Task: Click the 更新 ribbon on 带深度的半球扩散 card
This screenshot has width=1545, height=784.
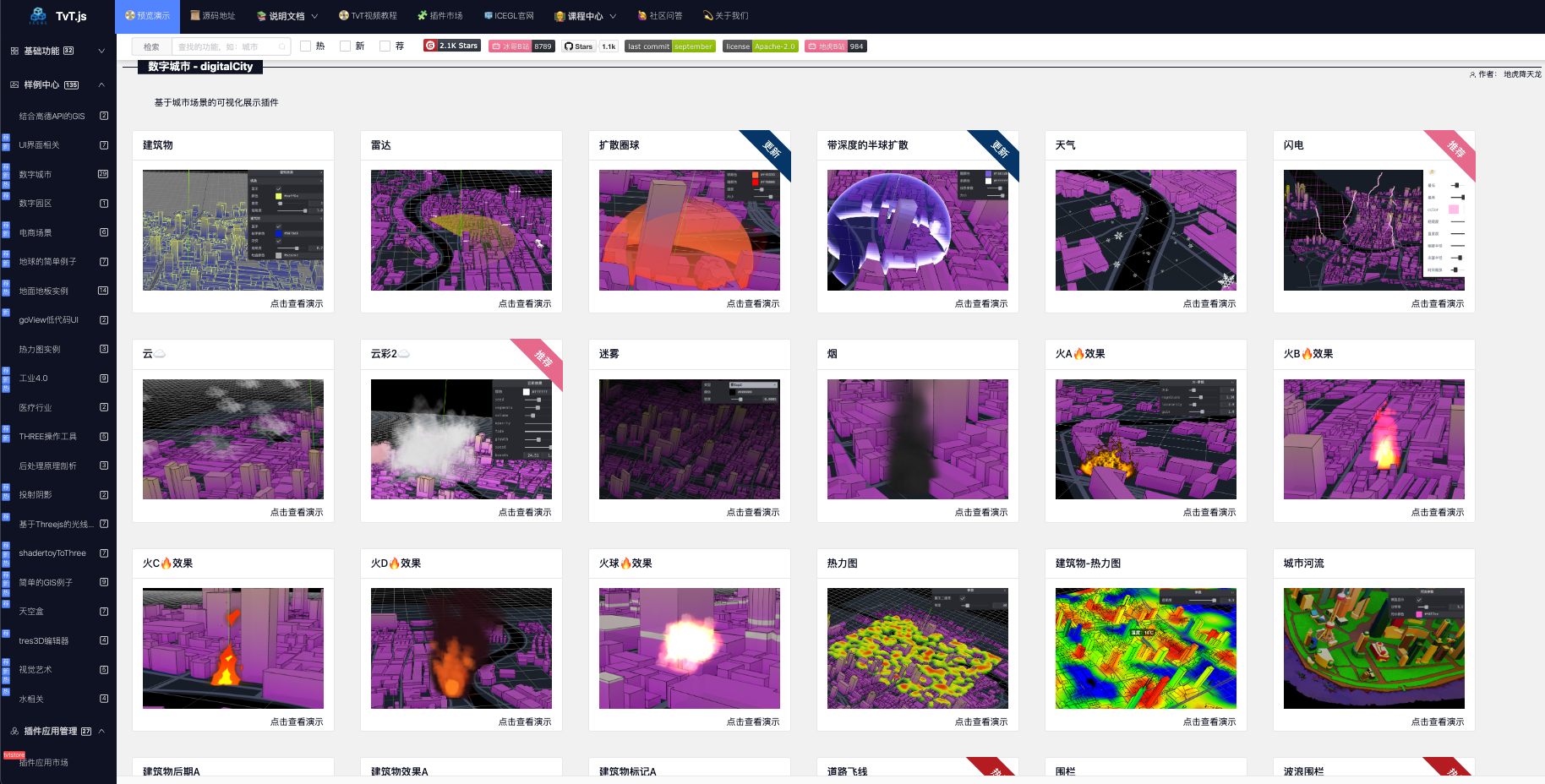Action: point(1000,150)
